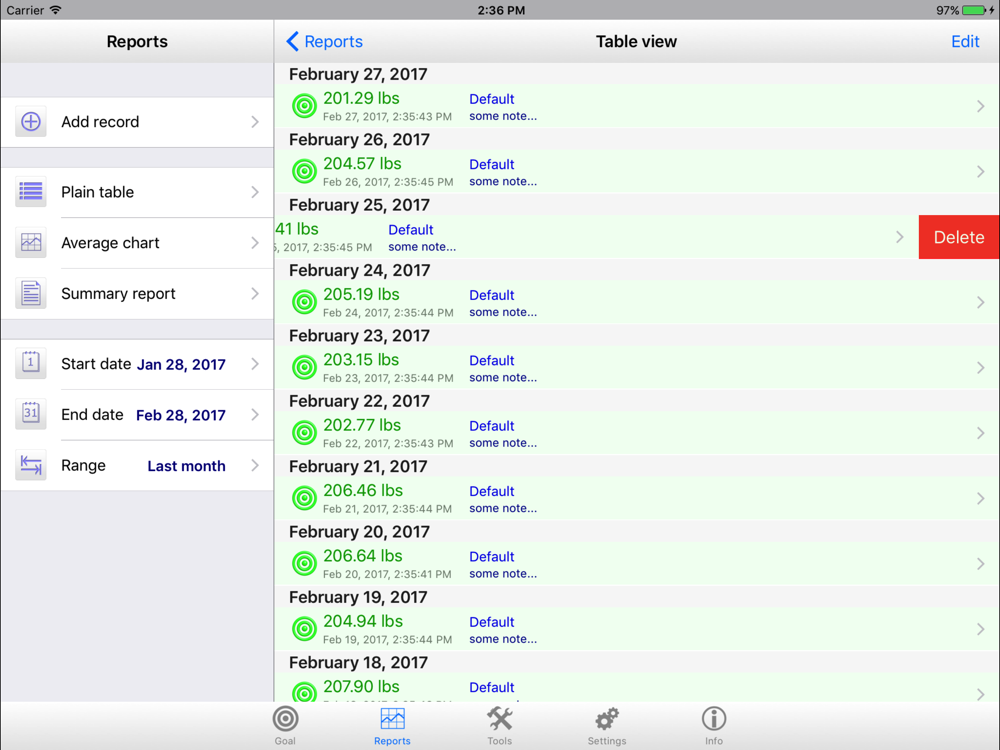Image resolution: width=1000 pixels, height=750 pixels.
Task: Tap the Add record plus icon
Action: pos(31,122)
